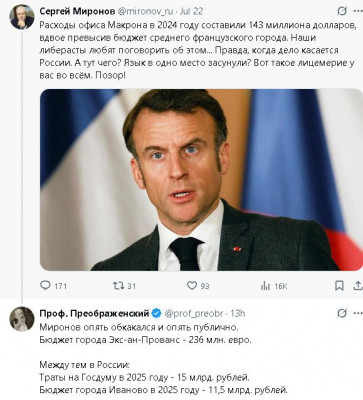Bookmark Mironov's tweet
363x400 pixels.
point(339,285)
